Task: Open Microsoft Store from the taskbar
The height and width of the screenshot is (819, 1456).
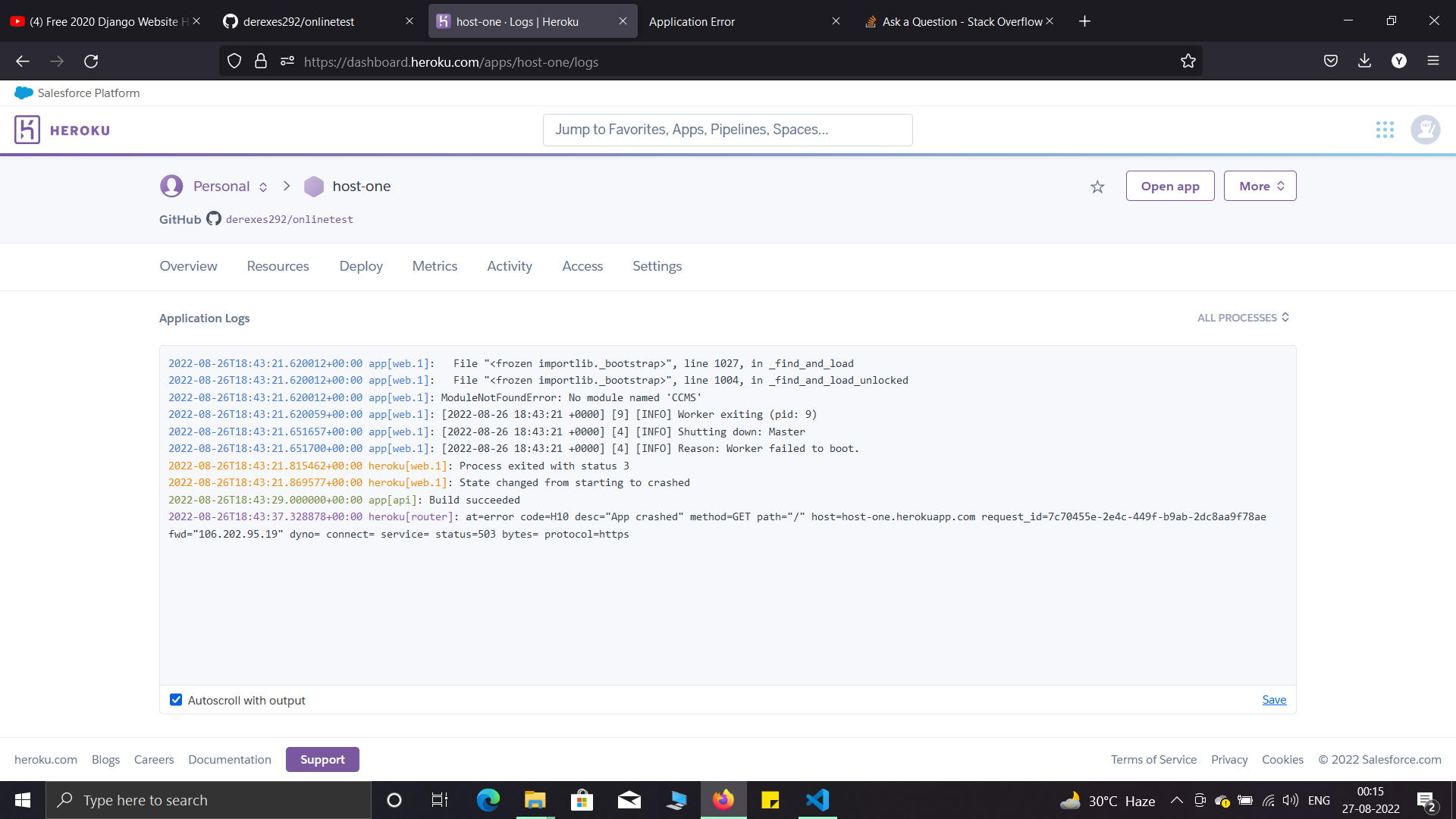Action: (582, 800)
